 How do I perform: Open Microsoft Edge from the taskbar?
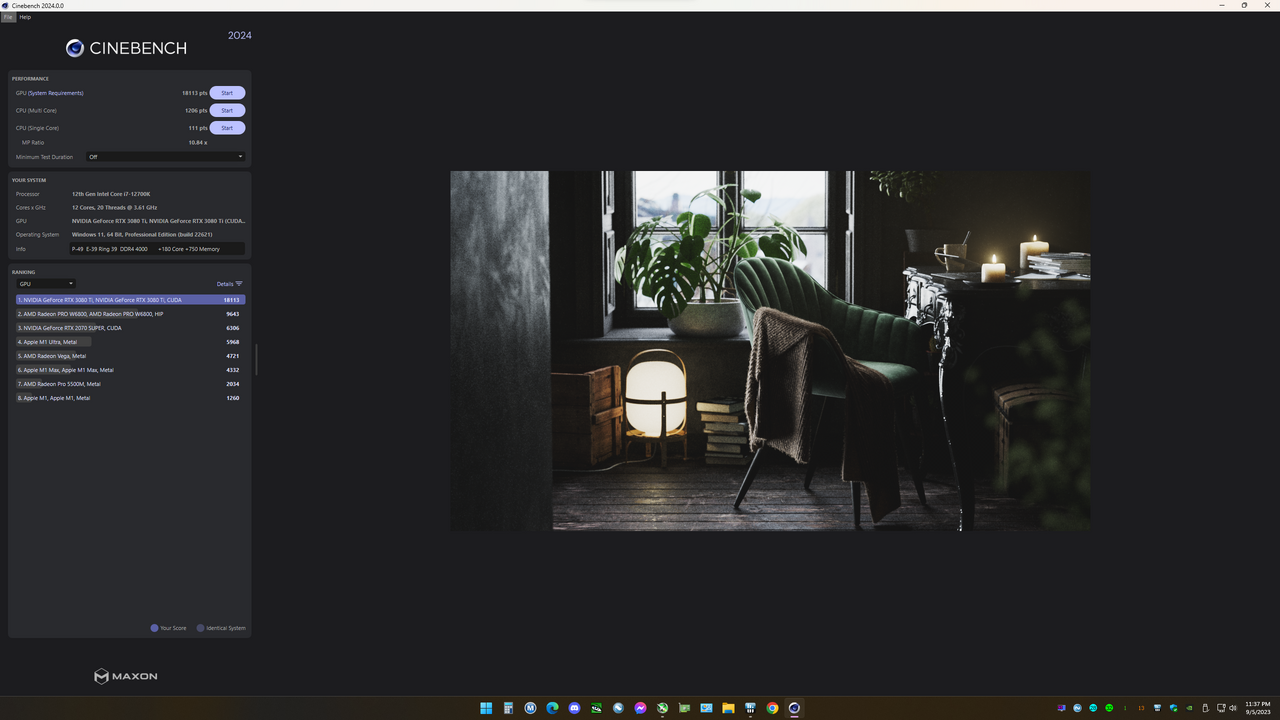pyautogui.click(x=552, y=708)
